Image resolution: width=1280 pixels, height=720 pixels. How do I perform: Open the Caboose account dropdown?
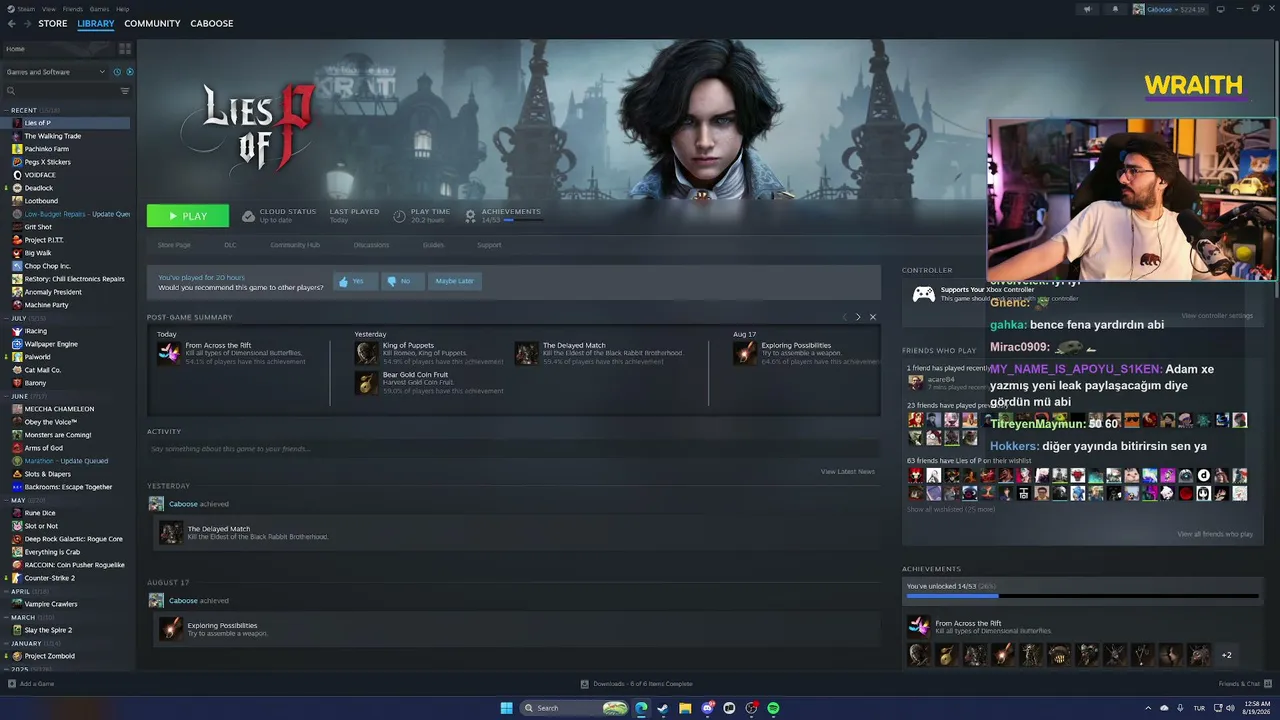pos(1169,9)
